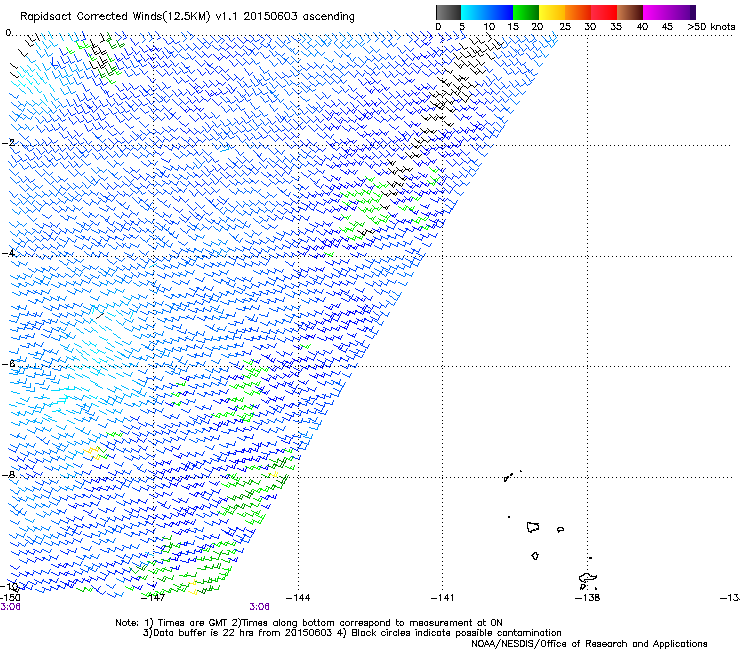Click the "Data buffer is 22 hrs" note line
Viewport: 740px width, 650px height.
point(352,633)
